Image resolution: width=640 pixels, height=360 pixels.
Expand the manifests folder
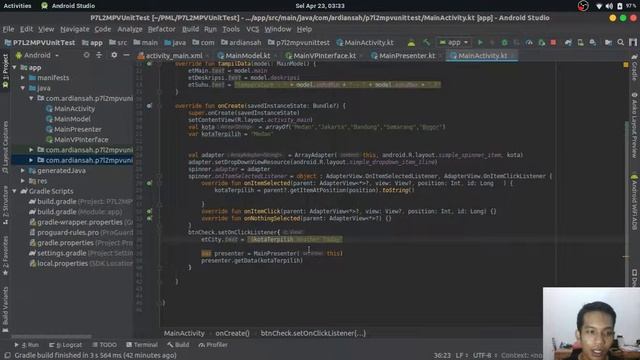click(23, 78)
